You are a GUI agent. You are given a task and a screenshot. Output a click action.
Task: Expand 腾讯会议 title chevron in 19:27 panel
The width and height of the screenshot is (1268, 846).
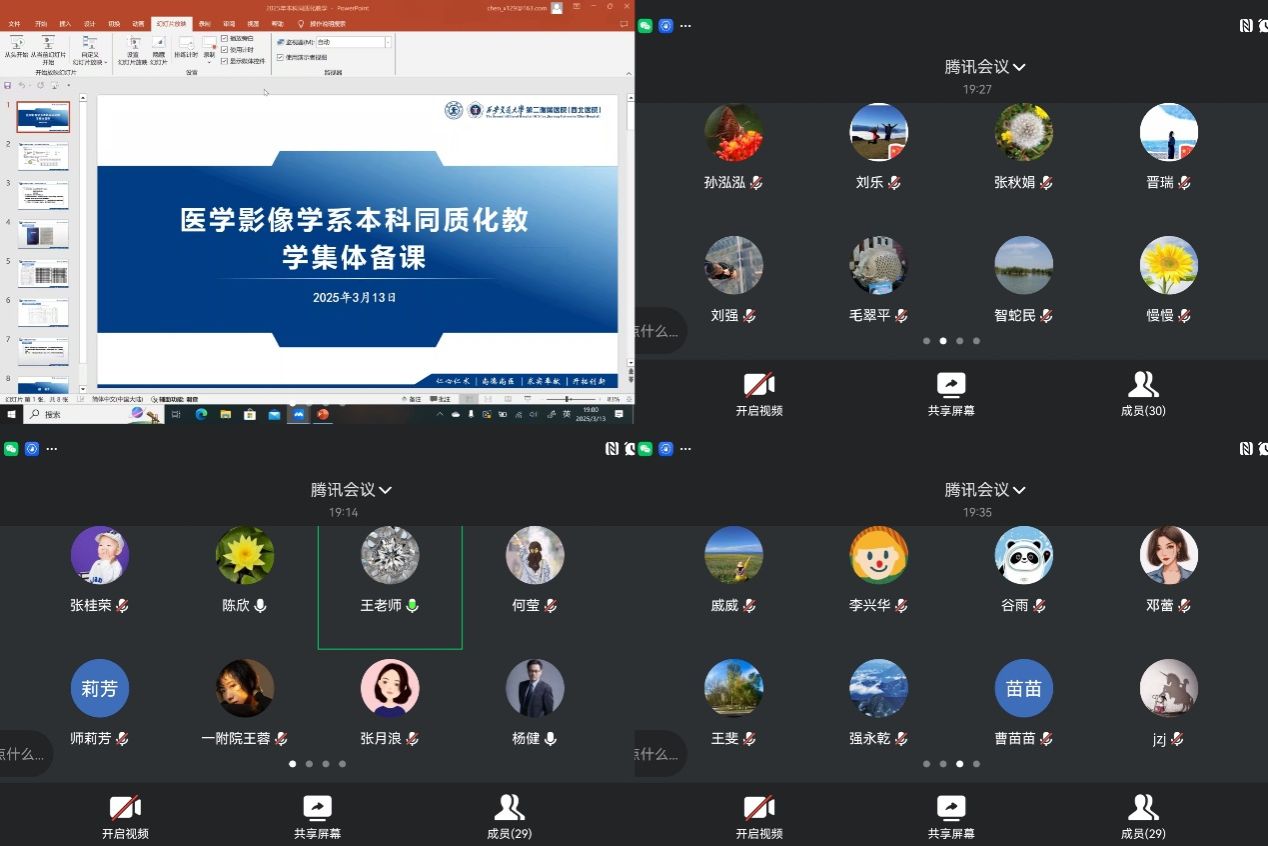tap(1019, 67)
